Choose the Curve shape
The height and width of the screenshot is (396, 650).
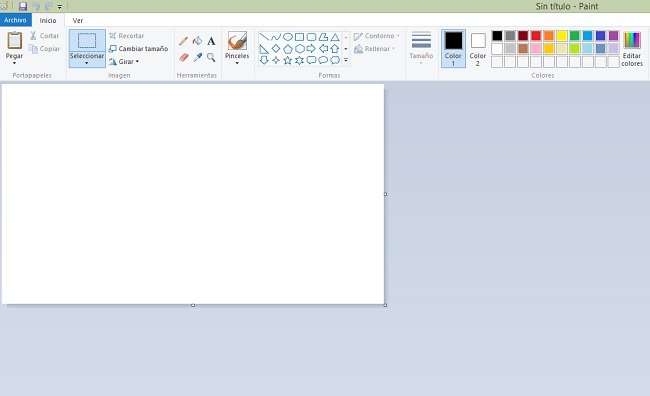[276, 37]
